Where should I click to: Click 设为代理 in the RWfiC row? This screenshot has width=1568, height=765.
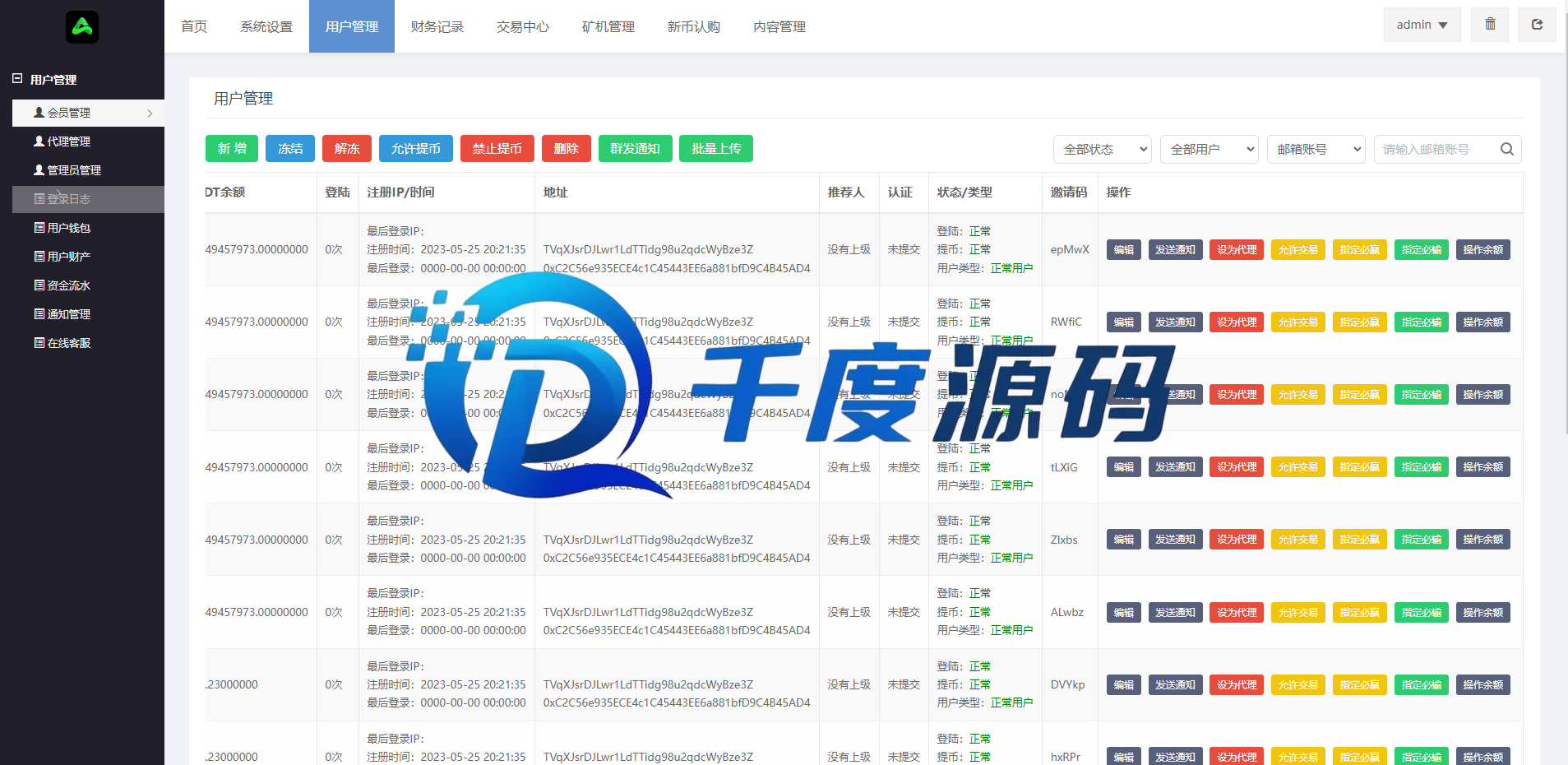coord(1237,322)
